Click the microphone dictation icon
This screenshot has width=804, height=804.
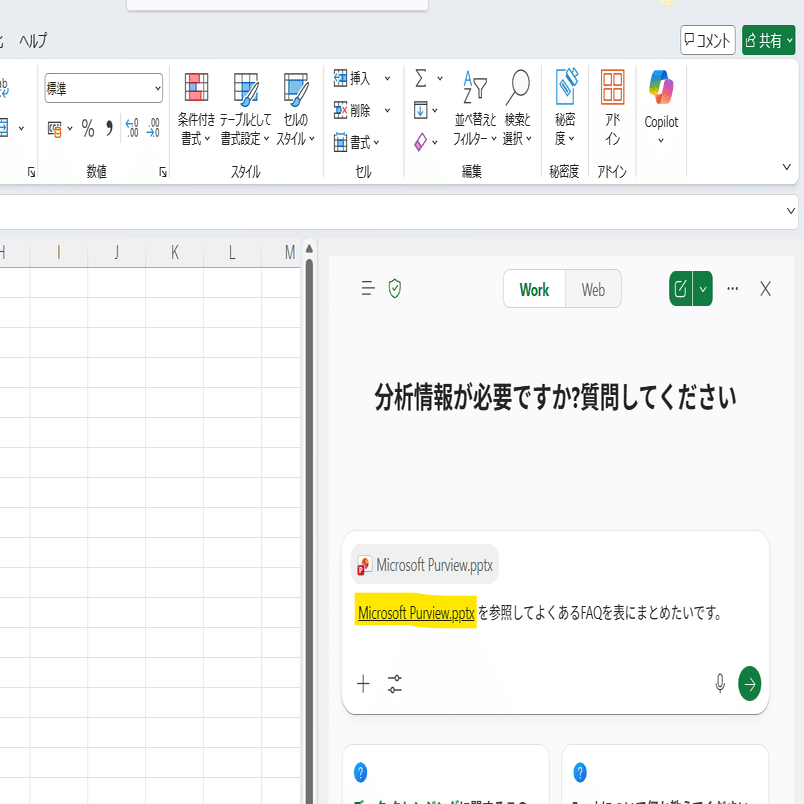click(x=720, y=684)
